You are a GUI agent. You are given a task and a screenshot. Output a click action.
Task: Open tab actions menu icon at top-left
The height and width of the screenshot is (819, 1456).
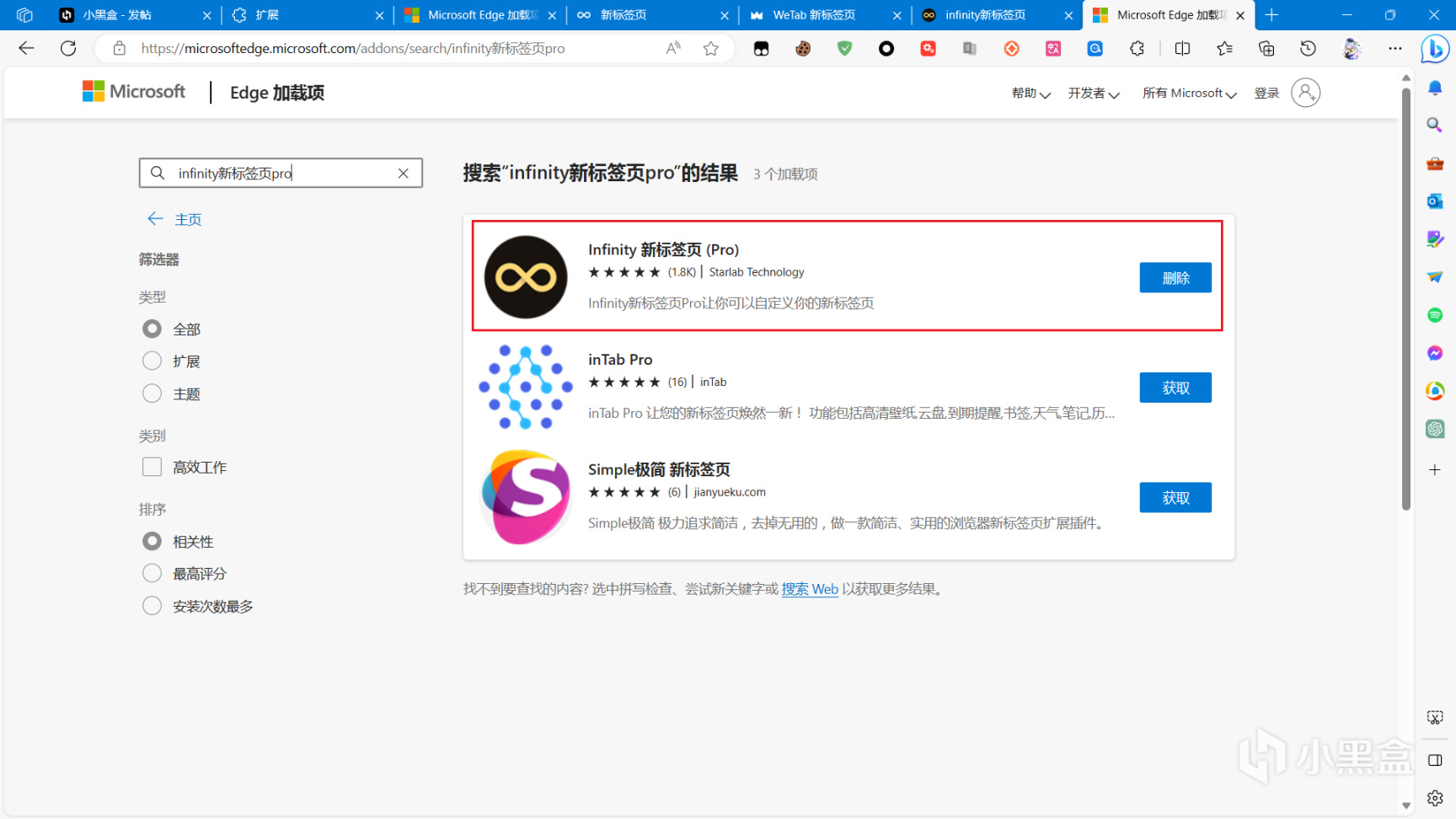click(x=24, y=15)
